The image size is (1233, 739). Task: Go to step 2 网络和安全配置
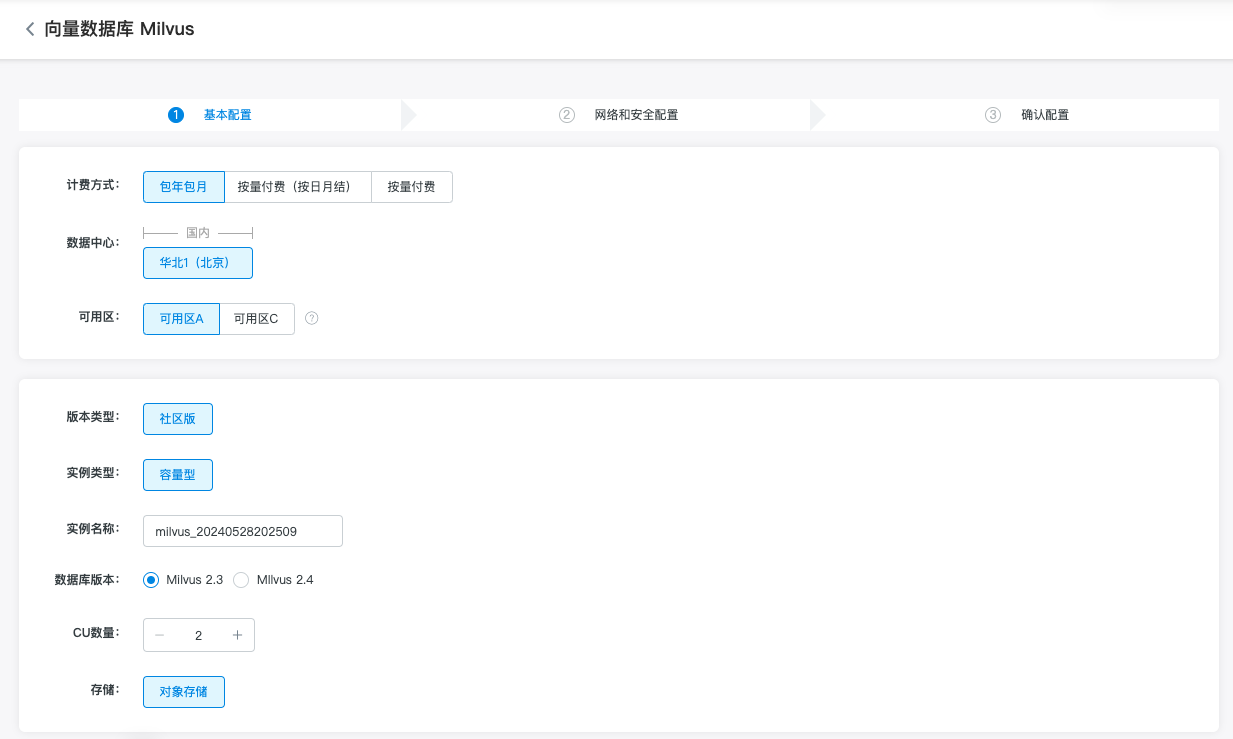click(618, 115)
